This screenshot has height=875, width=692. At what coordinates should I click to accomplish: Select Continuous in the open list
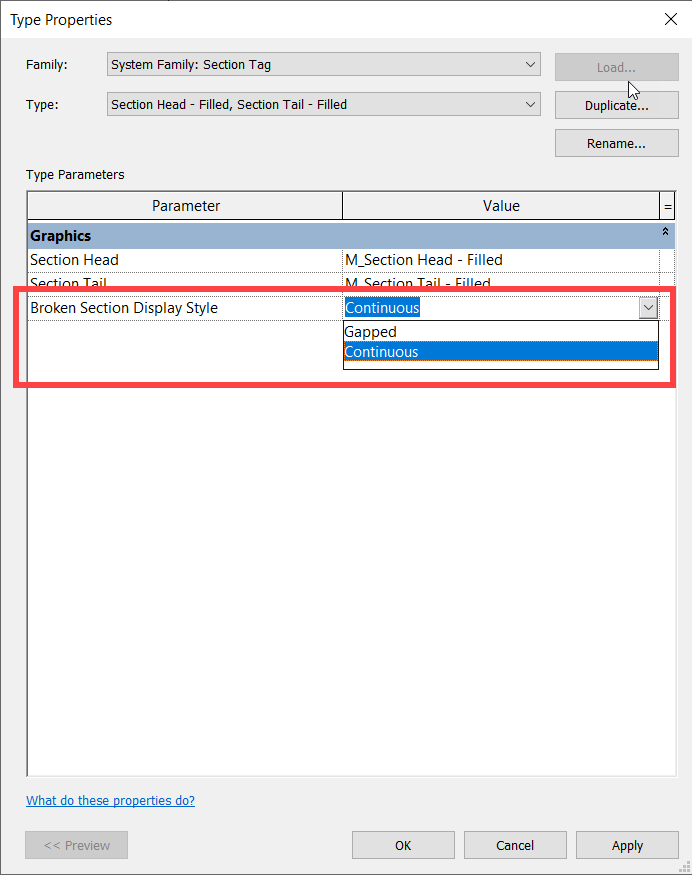[x=501, y=352]
